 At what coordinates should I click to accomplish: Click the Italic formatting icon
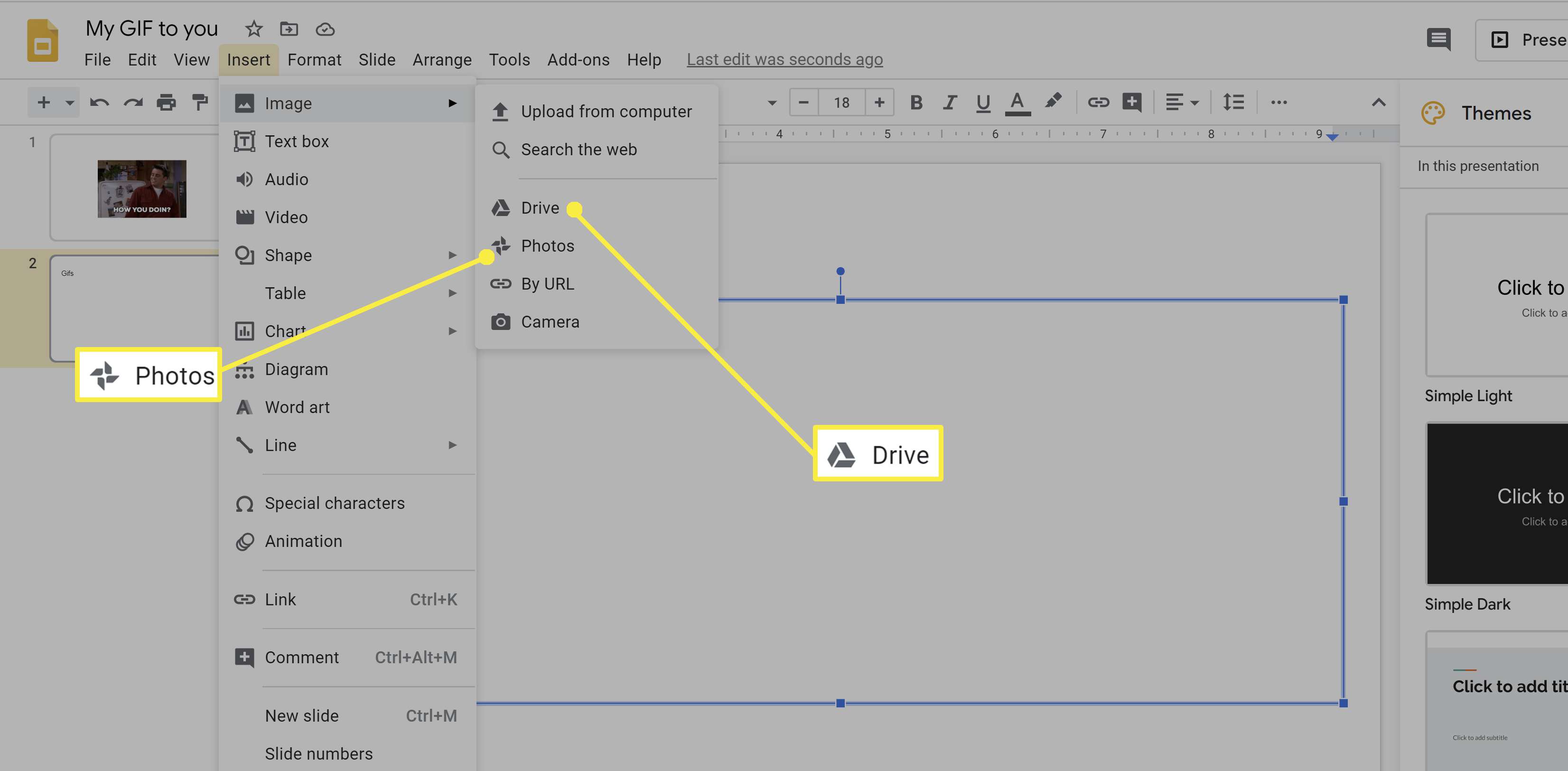coord(950,103)
